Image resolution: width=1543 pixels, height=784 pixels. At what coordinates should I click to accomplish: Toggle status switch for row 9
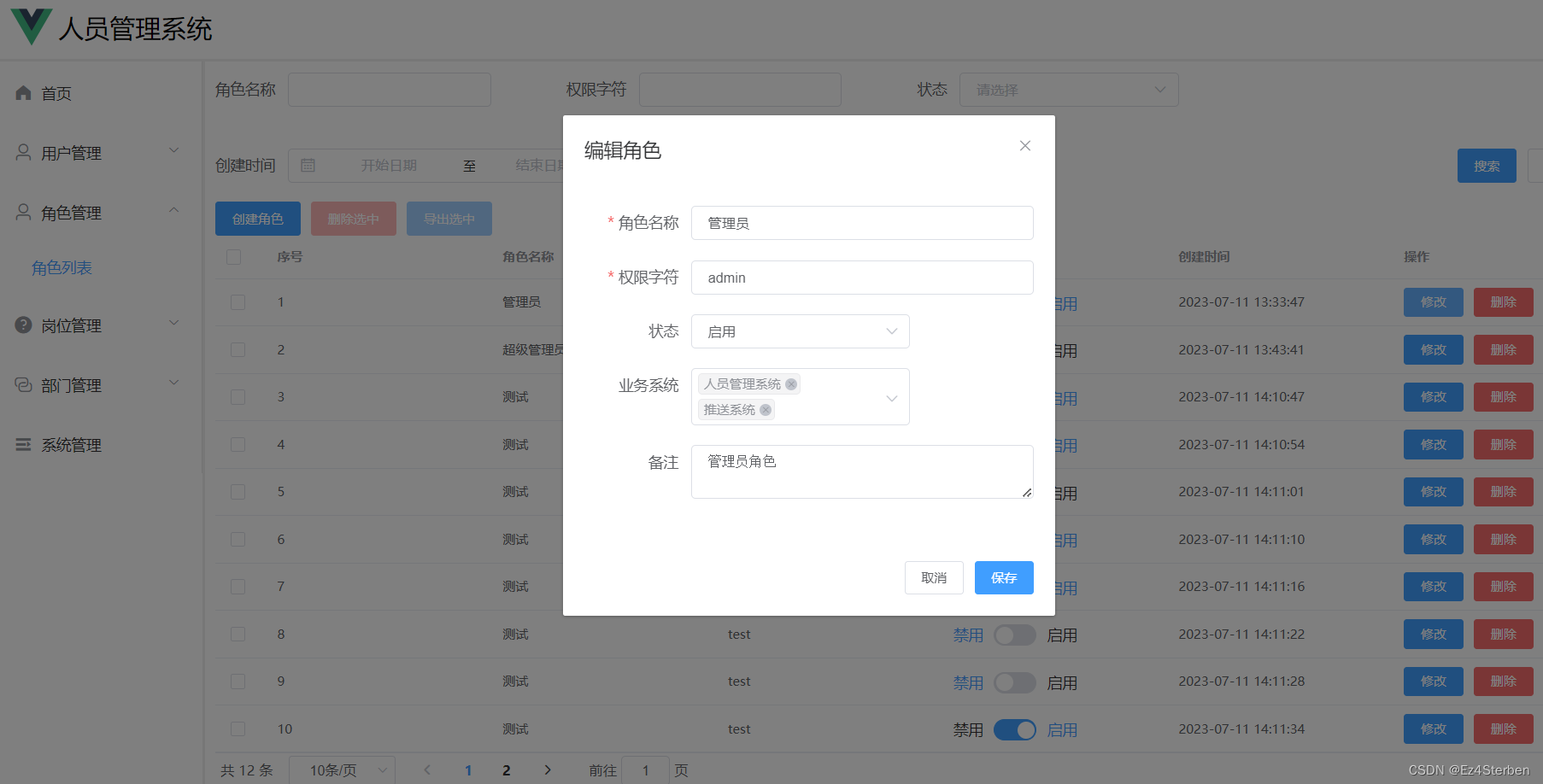[1015, 682]
